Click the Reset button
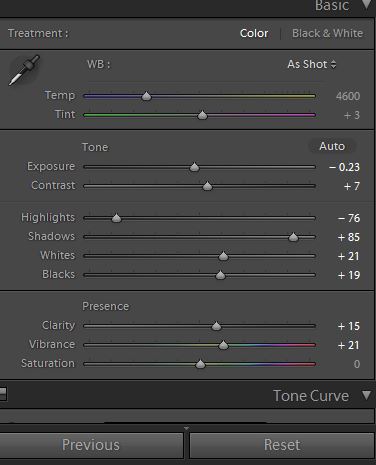This screenshot has height=465, width=376. (282, 445)
